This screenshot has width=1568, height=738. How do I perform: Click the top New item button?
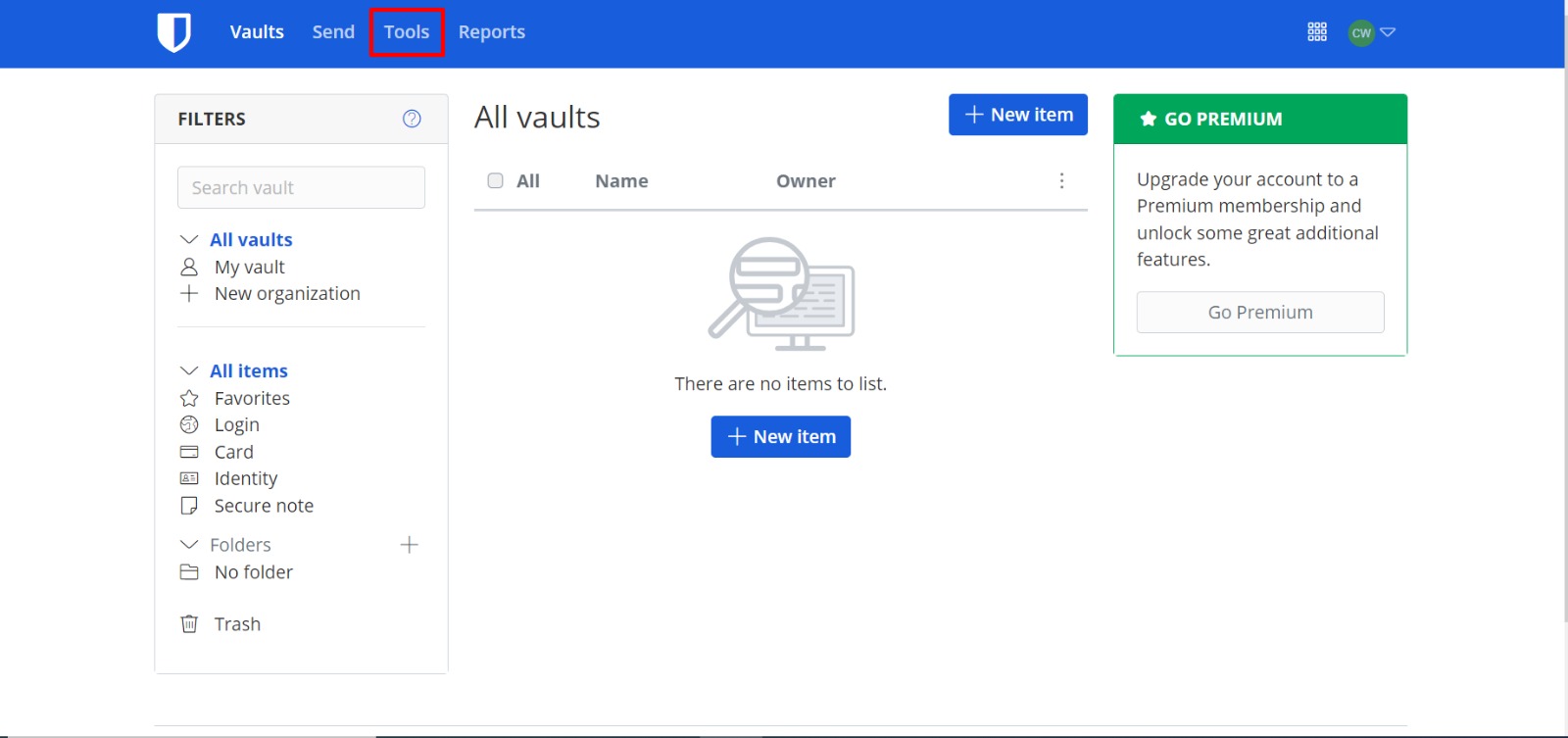1018,115
